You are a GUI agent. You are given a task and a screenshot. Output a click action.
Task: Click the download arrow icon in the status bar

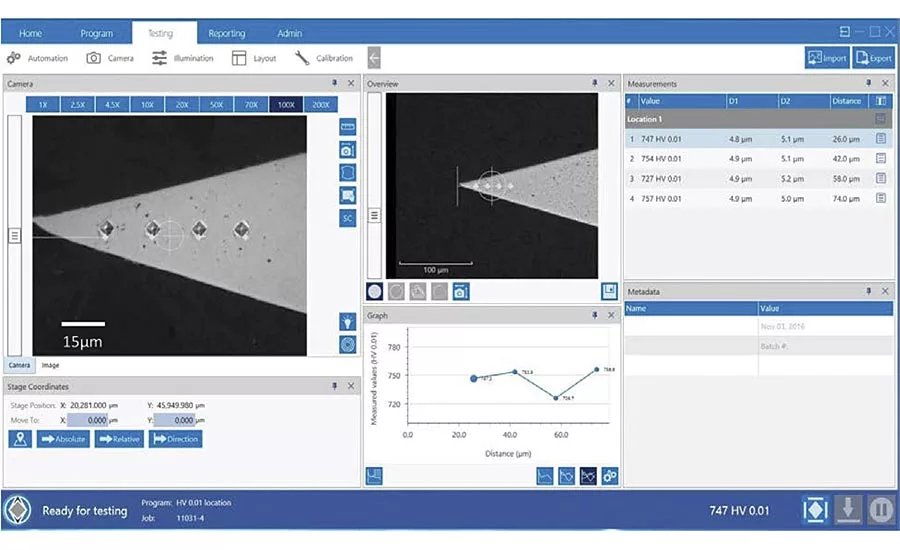[x=848, y=509]
